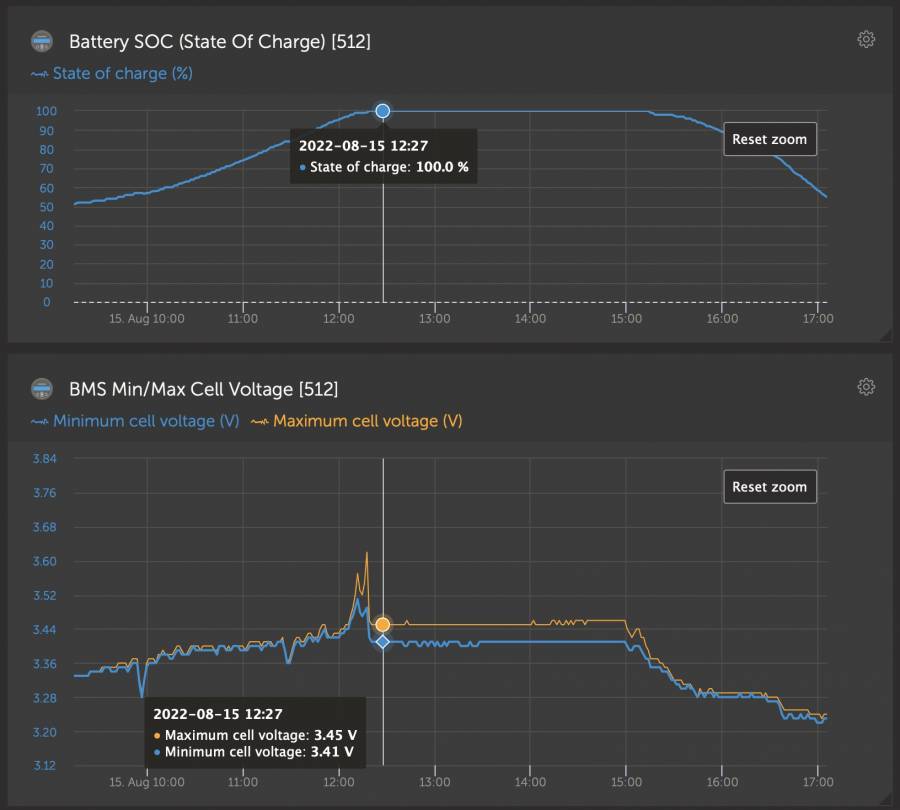Click resize handle at Battery SOC widget corner
This screenshot has height=810, width=900.
[885, 336]
